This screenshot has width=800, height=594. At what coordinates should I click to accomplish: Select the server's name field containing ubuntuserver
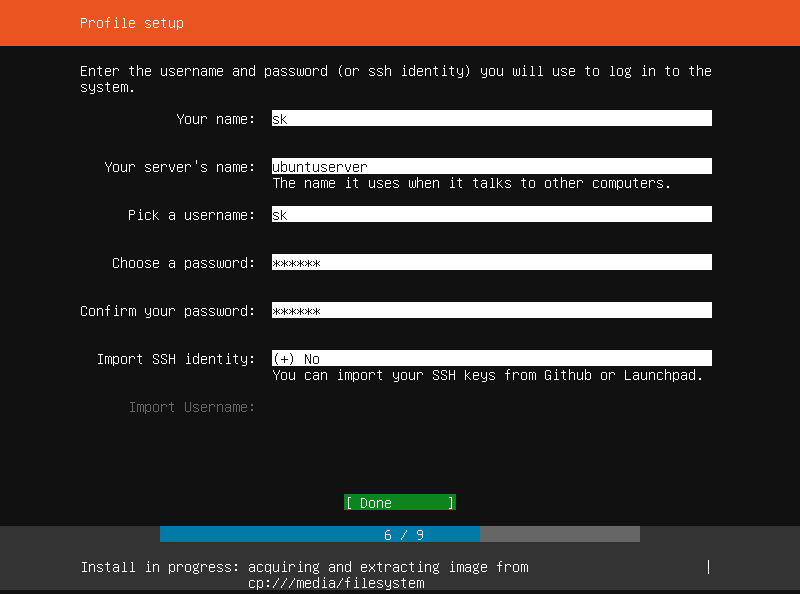pyautogui.click(x=491, y=166)
